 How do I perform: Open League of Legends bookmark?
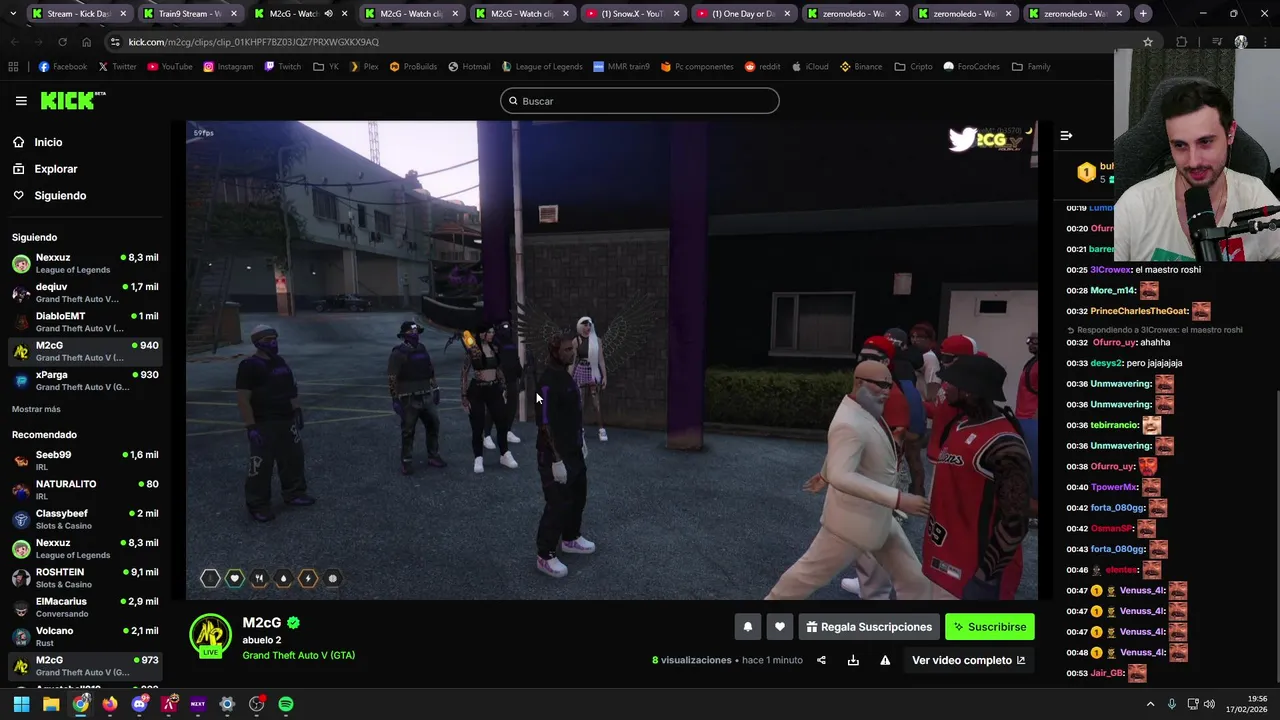[541, 67]
